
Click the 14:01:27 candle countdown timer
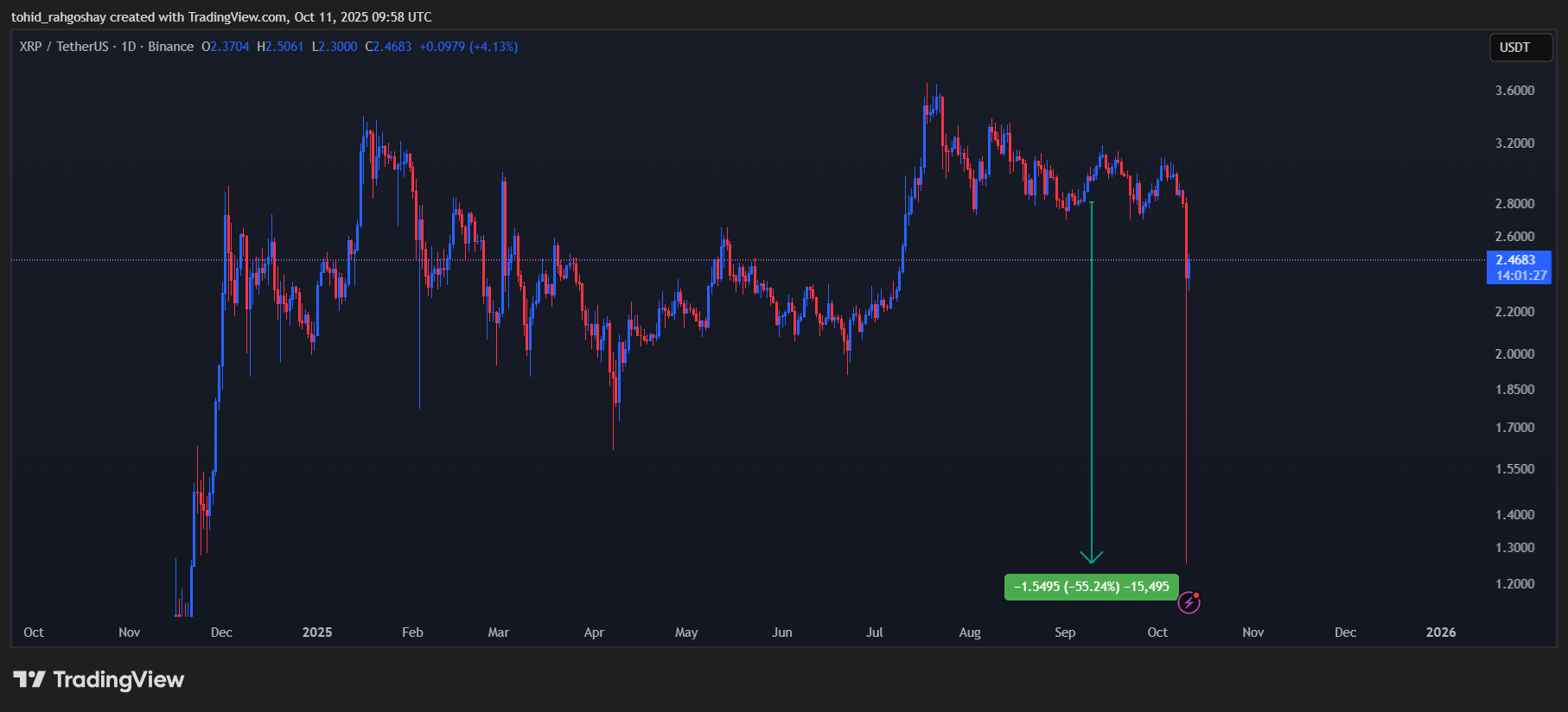pos(1520,276)
